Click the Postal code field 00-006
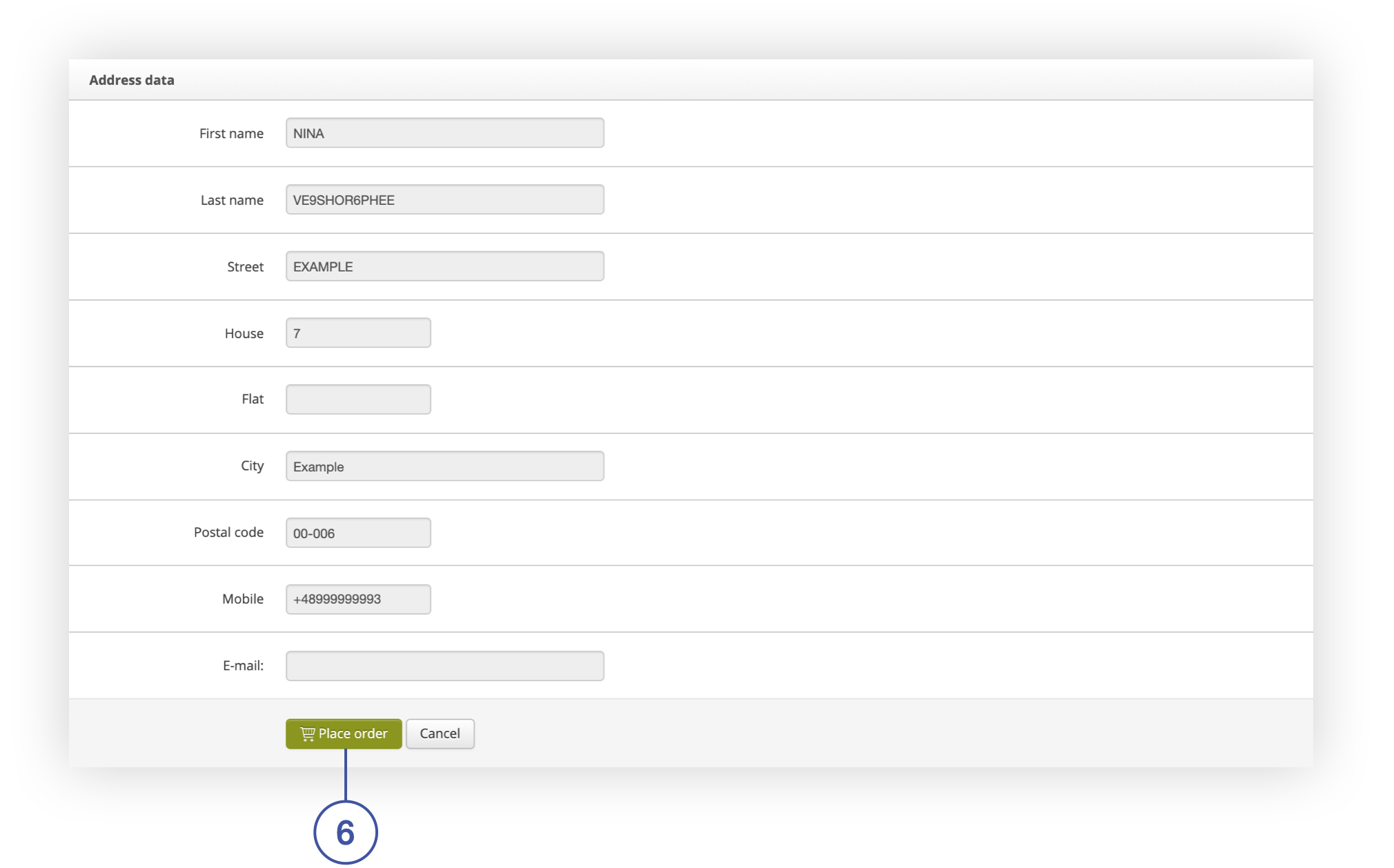 point(358,533)
